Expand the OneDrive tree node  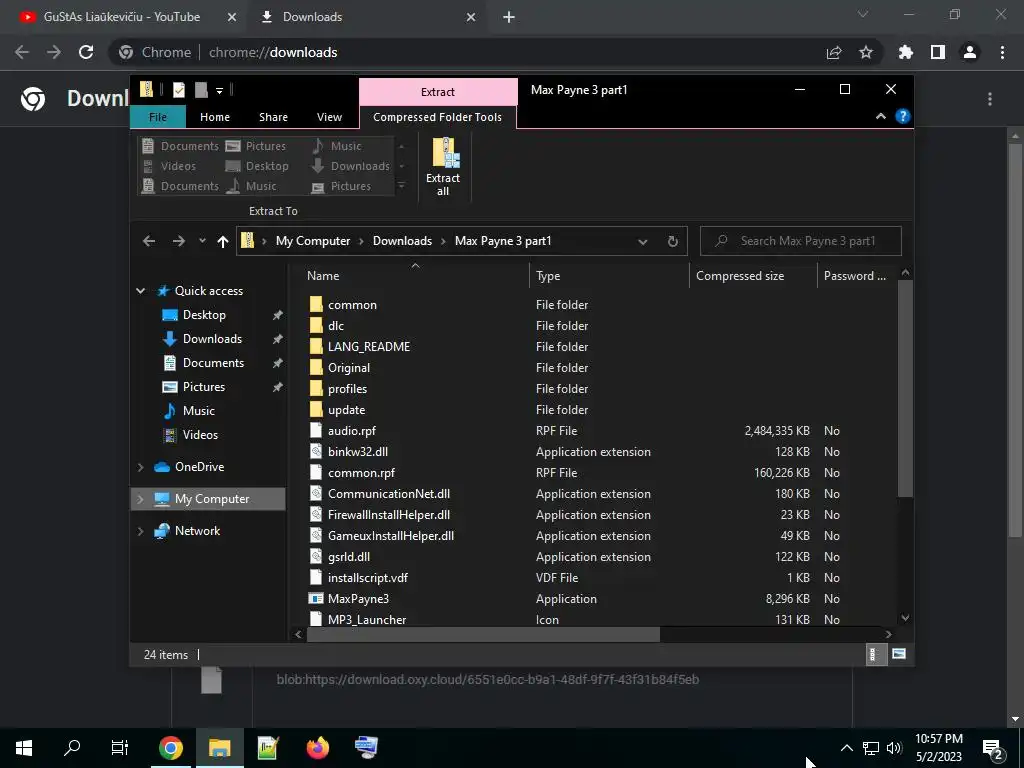coord(140,467)
